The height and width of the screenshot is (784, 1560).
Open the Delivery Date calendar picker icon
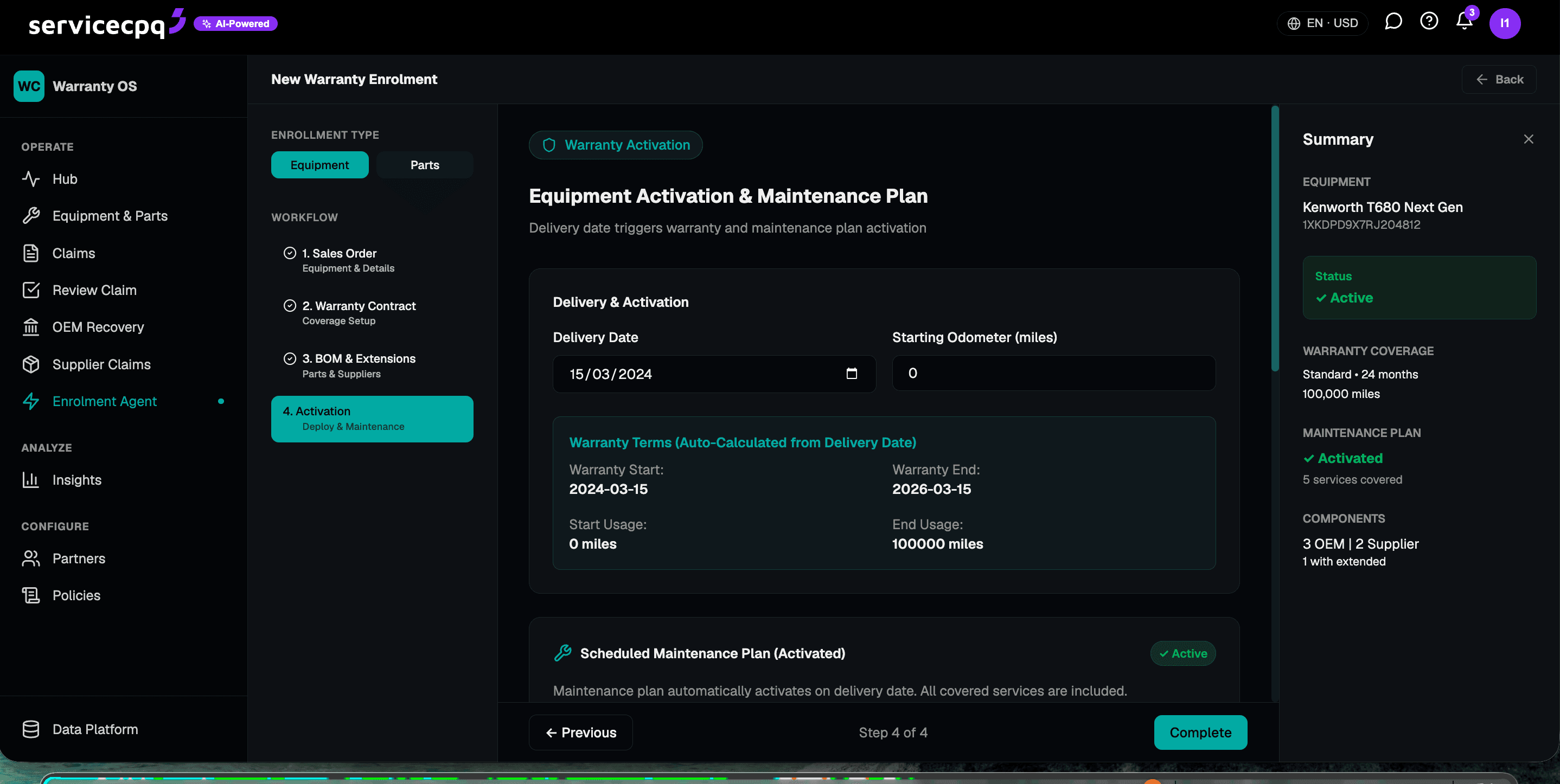click(852, 374)
